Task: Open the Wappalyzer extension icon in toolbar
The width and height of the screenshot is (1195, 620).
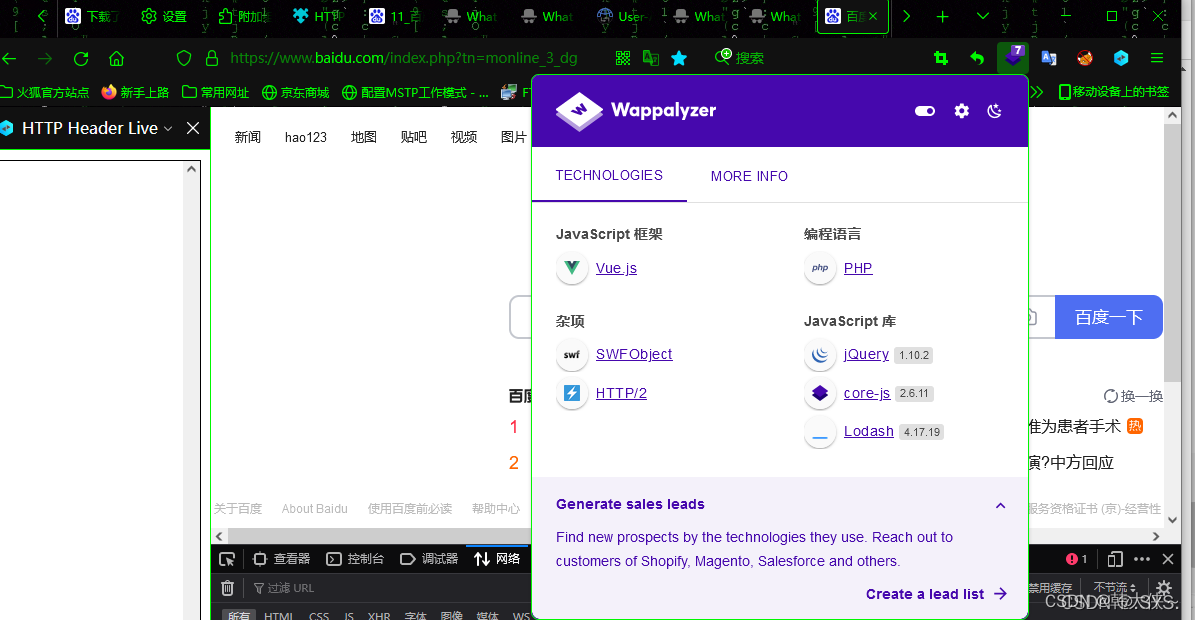Action: (x=1013, y=57)
